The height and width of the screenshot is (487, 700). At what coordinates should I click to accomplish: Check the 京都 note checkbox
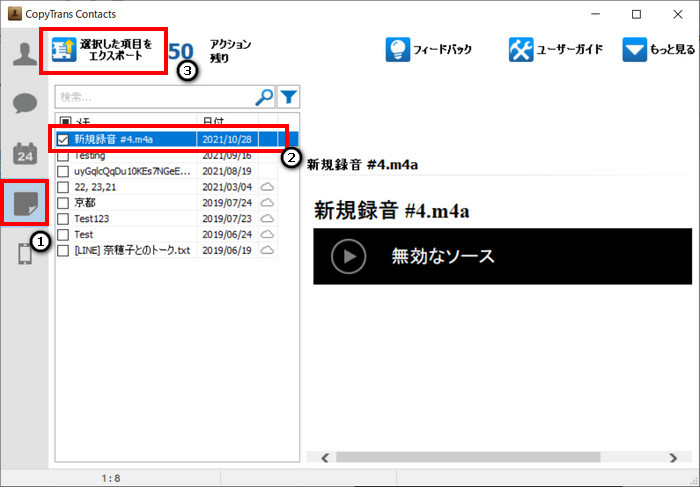click(63, 203)
